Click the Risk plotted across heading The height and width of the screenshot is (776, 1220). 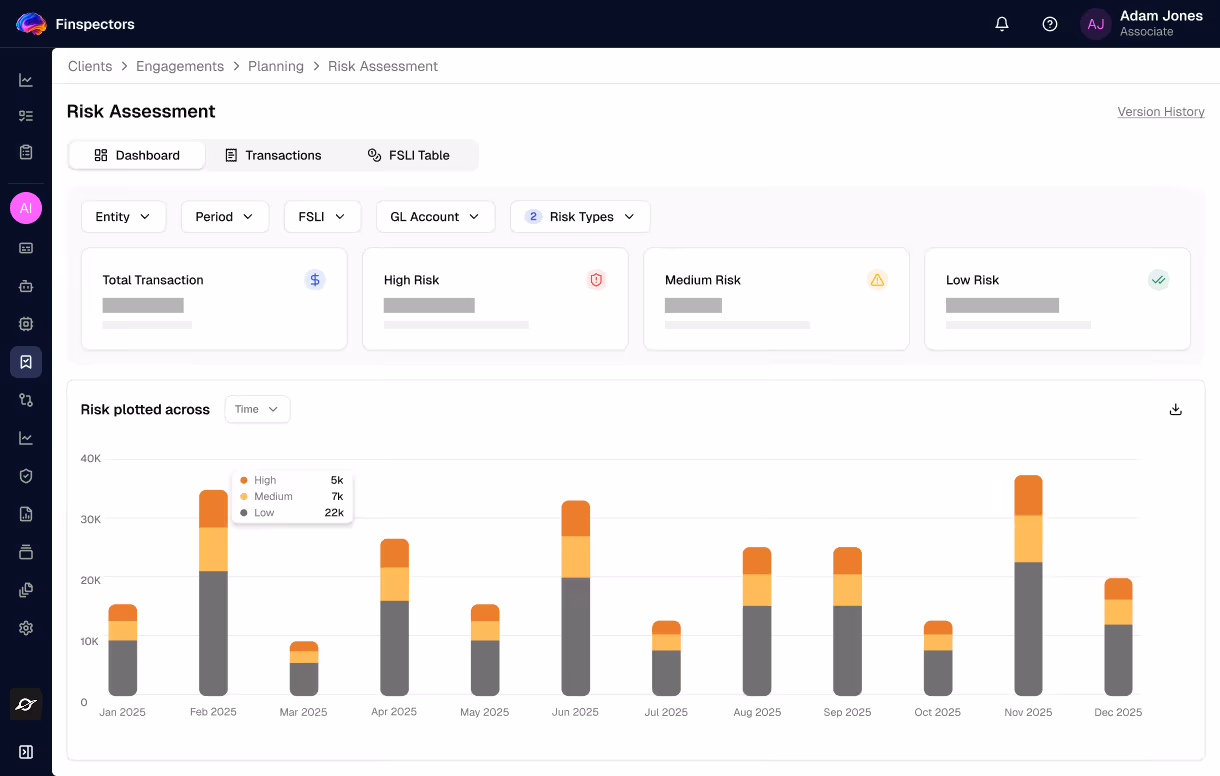[145, 409]
